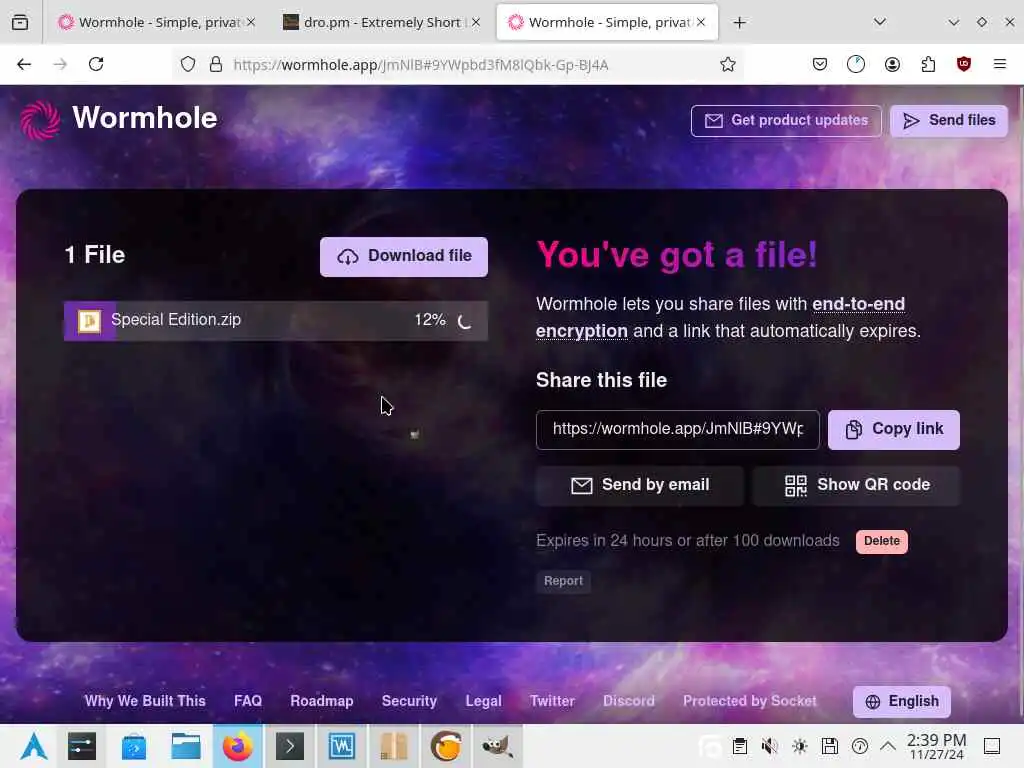
Task: Bookmark this page with the star icon
Action: coord(728,64)
